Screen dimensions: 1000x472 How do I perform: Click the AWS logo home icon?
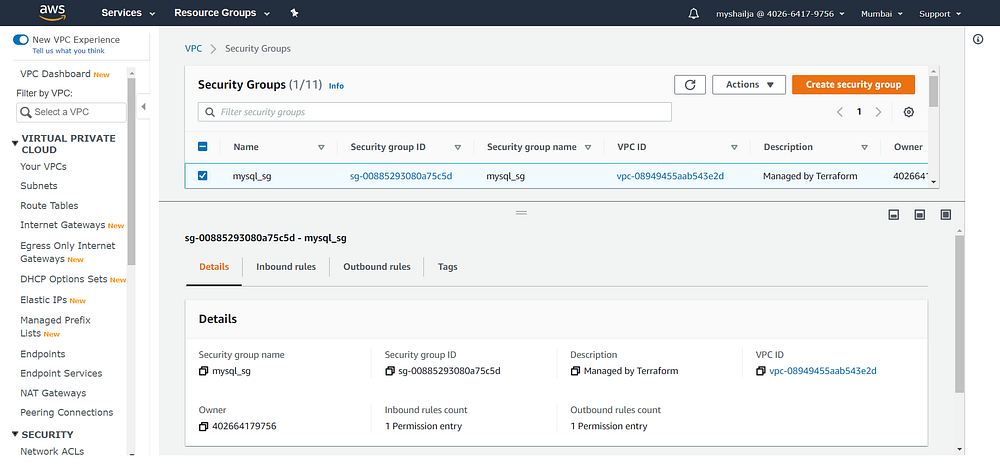pos(53,13)
